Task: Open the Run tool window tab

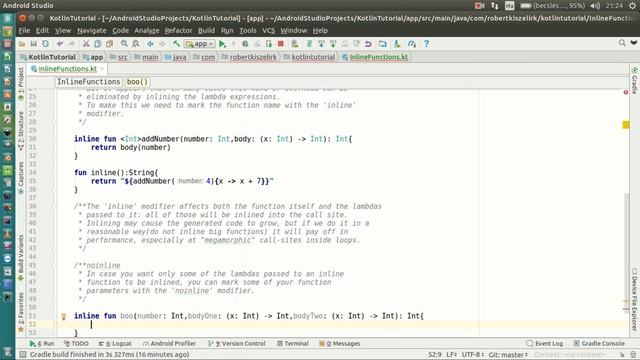Action: [x=42, y=344]
